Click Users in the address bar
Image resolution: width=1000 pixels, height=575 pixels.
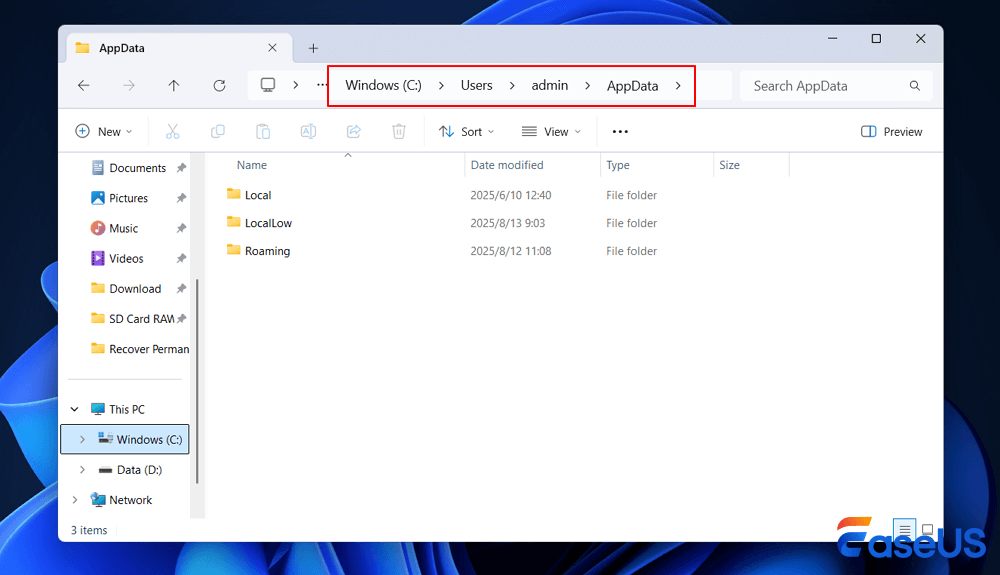[476, 85]
